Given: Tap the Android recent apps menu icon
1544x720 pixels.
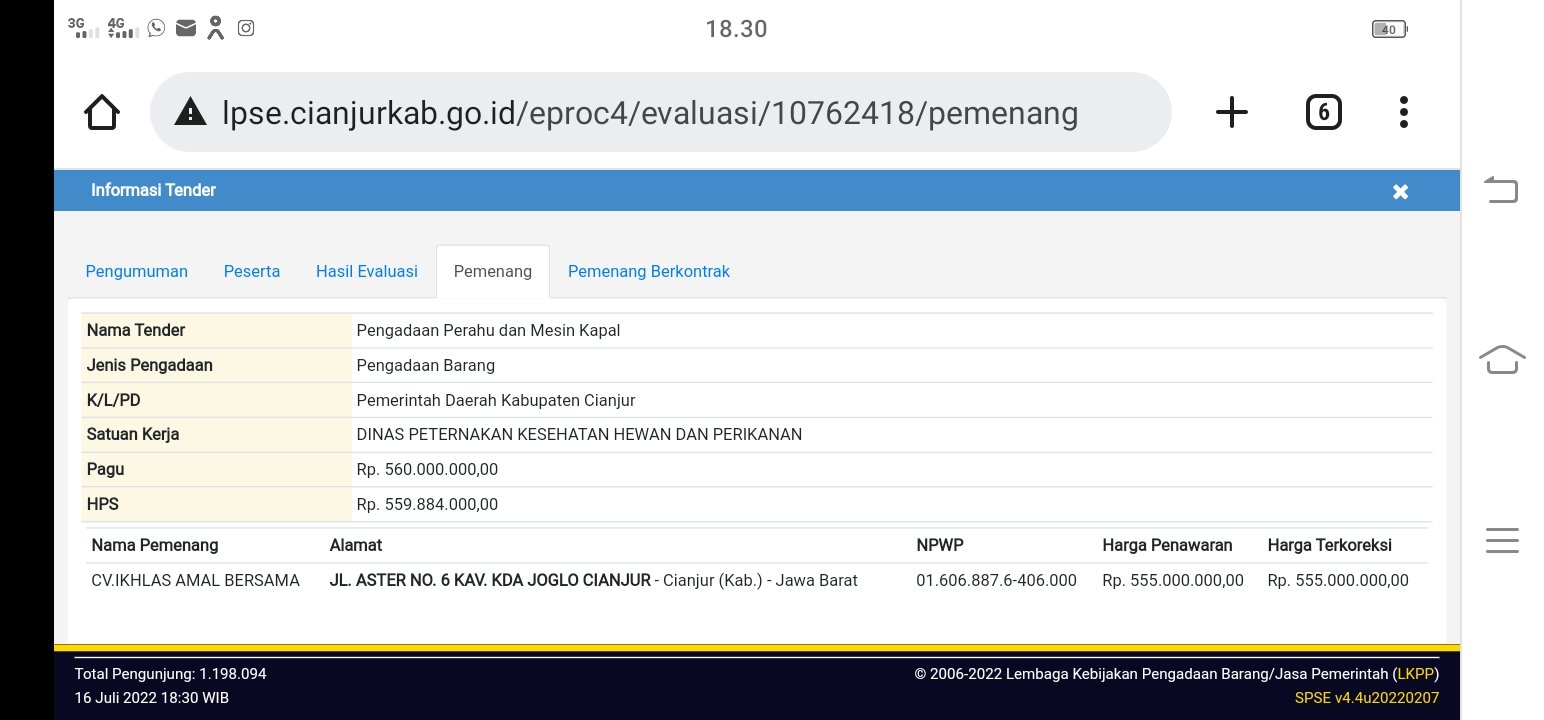Looking at the screenshot, I should click(1501, 540).
